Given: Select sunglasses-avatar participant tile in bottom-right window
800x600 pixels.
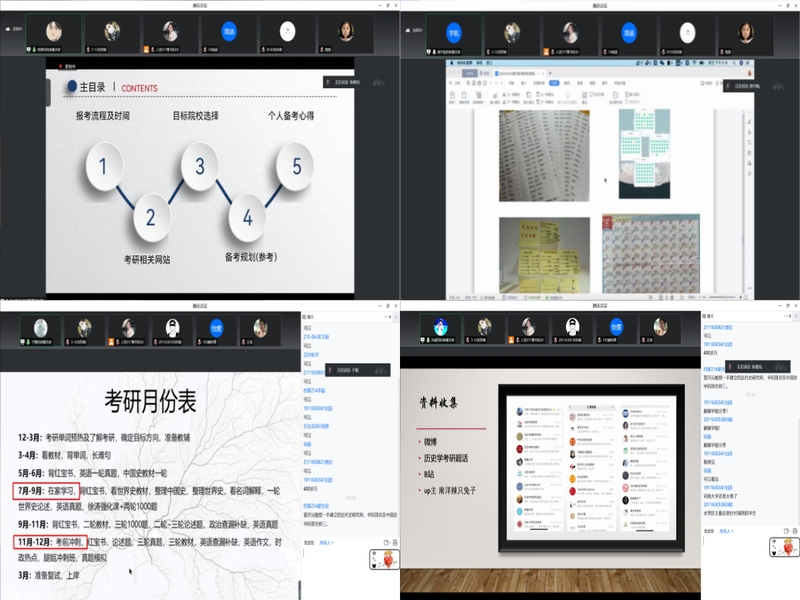Looking at the screenshot, I should (572, 329).
